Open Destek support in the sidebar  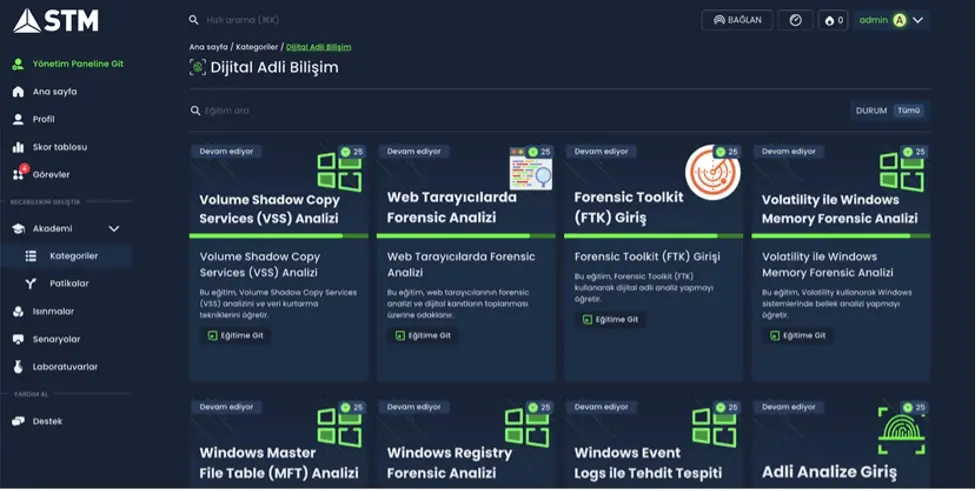coord(47,422)
